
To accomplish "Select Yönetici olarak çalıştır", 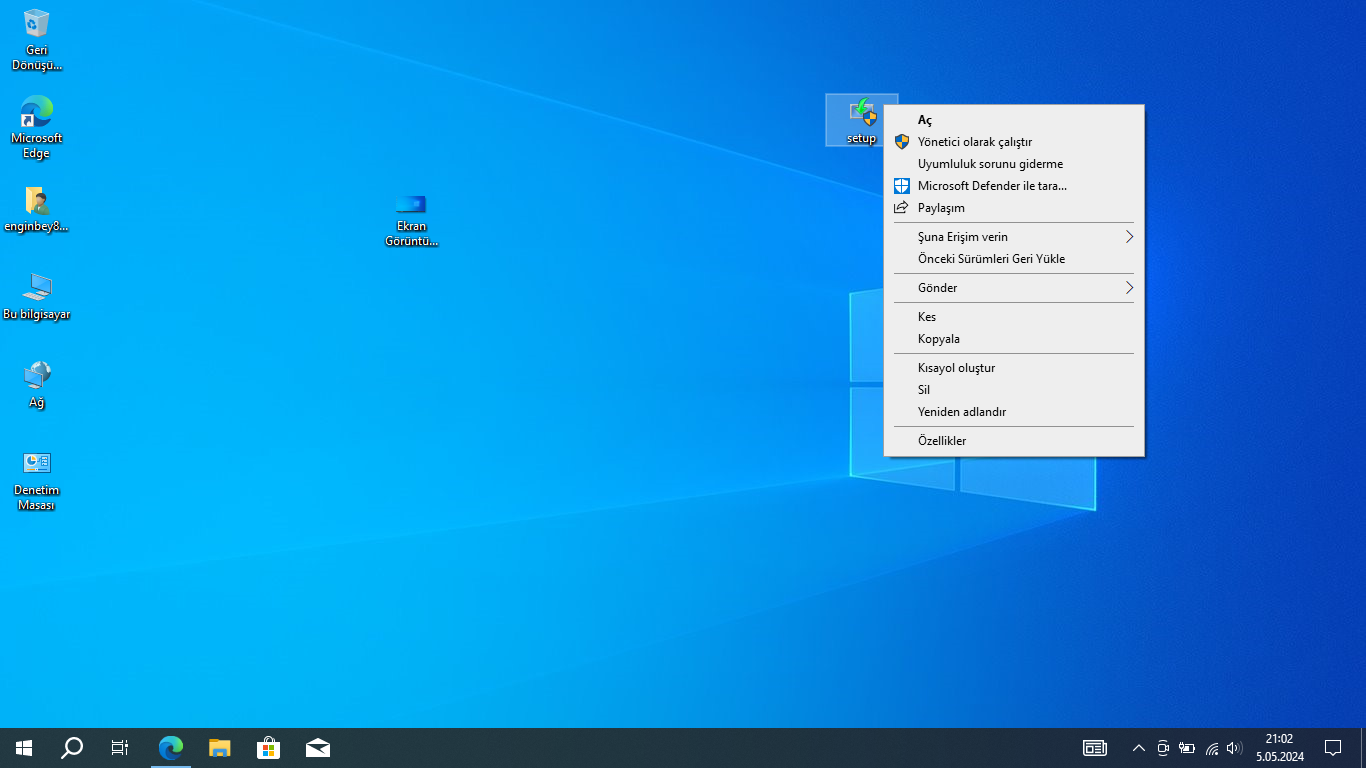I will coord(1014,142).
